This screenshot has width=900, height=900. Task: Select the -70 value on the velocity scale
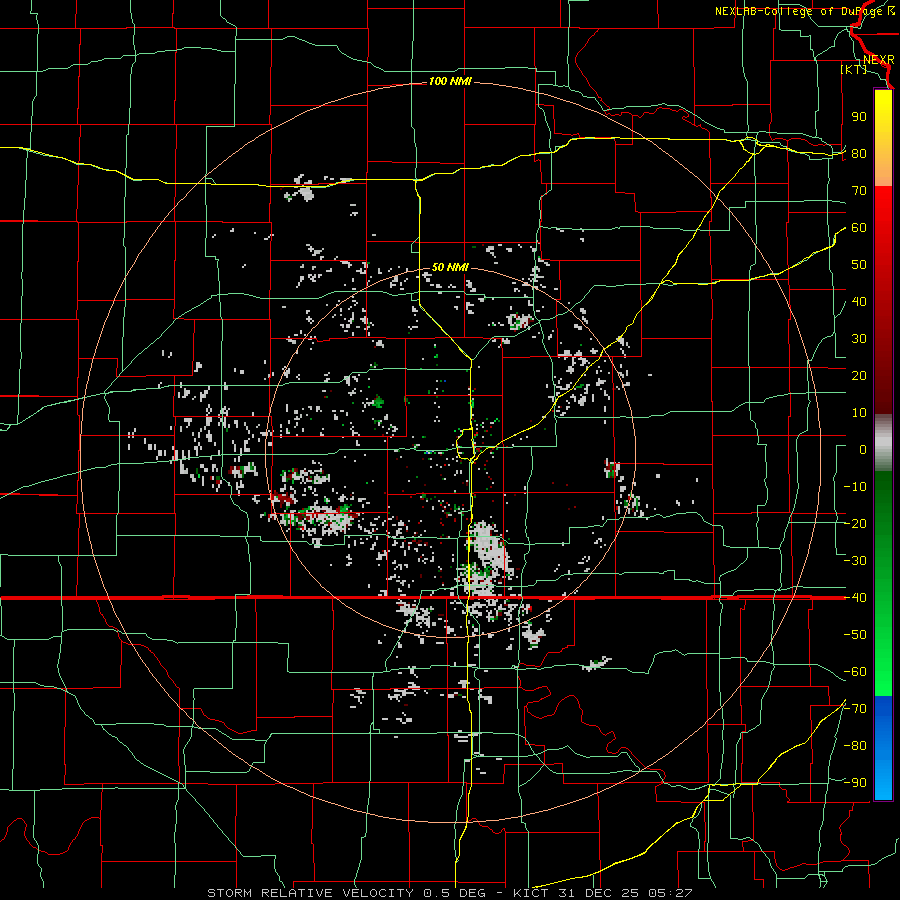(x=855, y=708)
